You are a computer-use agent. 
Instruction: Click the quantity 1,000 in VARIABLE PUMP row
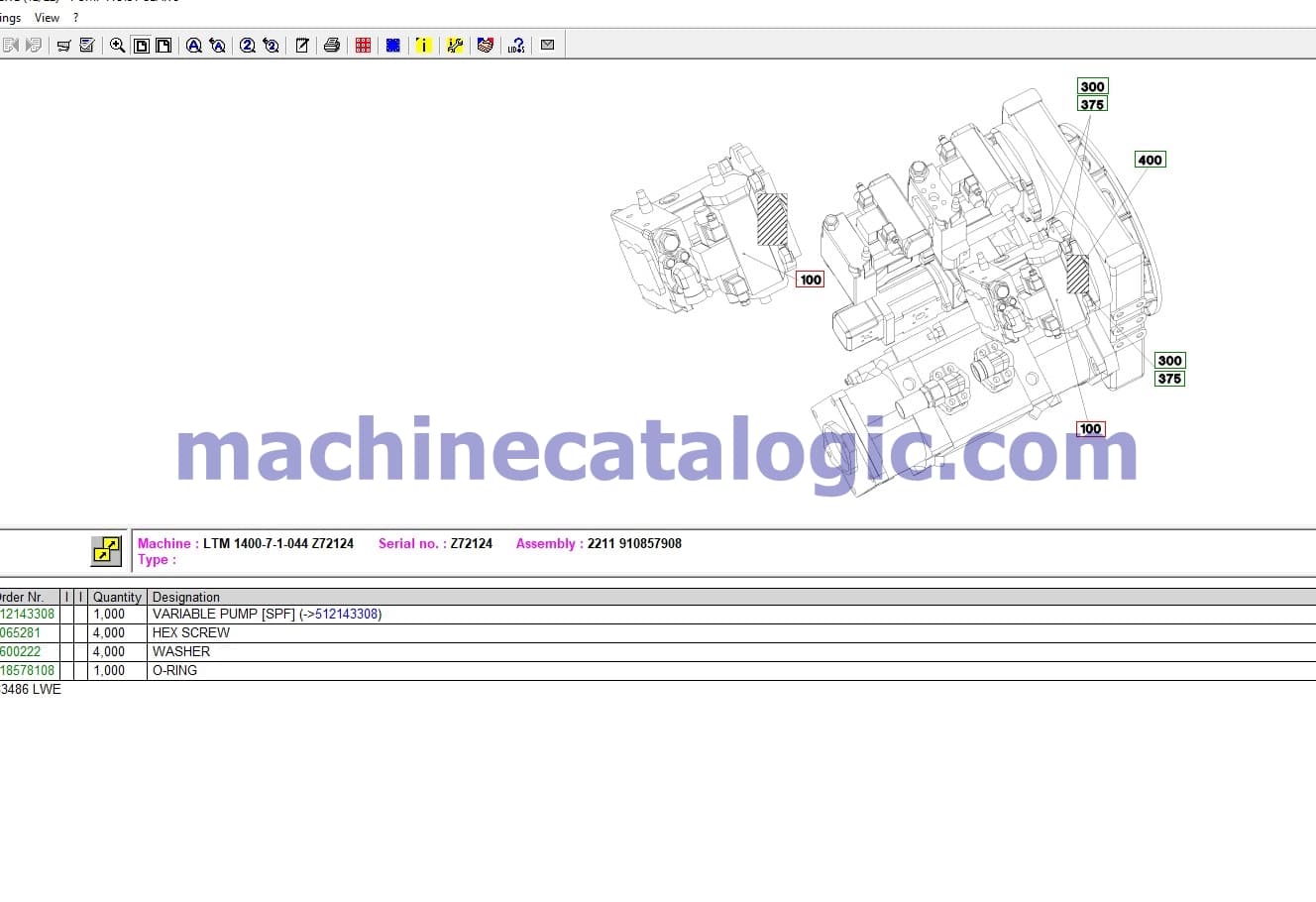(109, 615)
